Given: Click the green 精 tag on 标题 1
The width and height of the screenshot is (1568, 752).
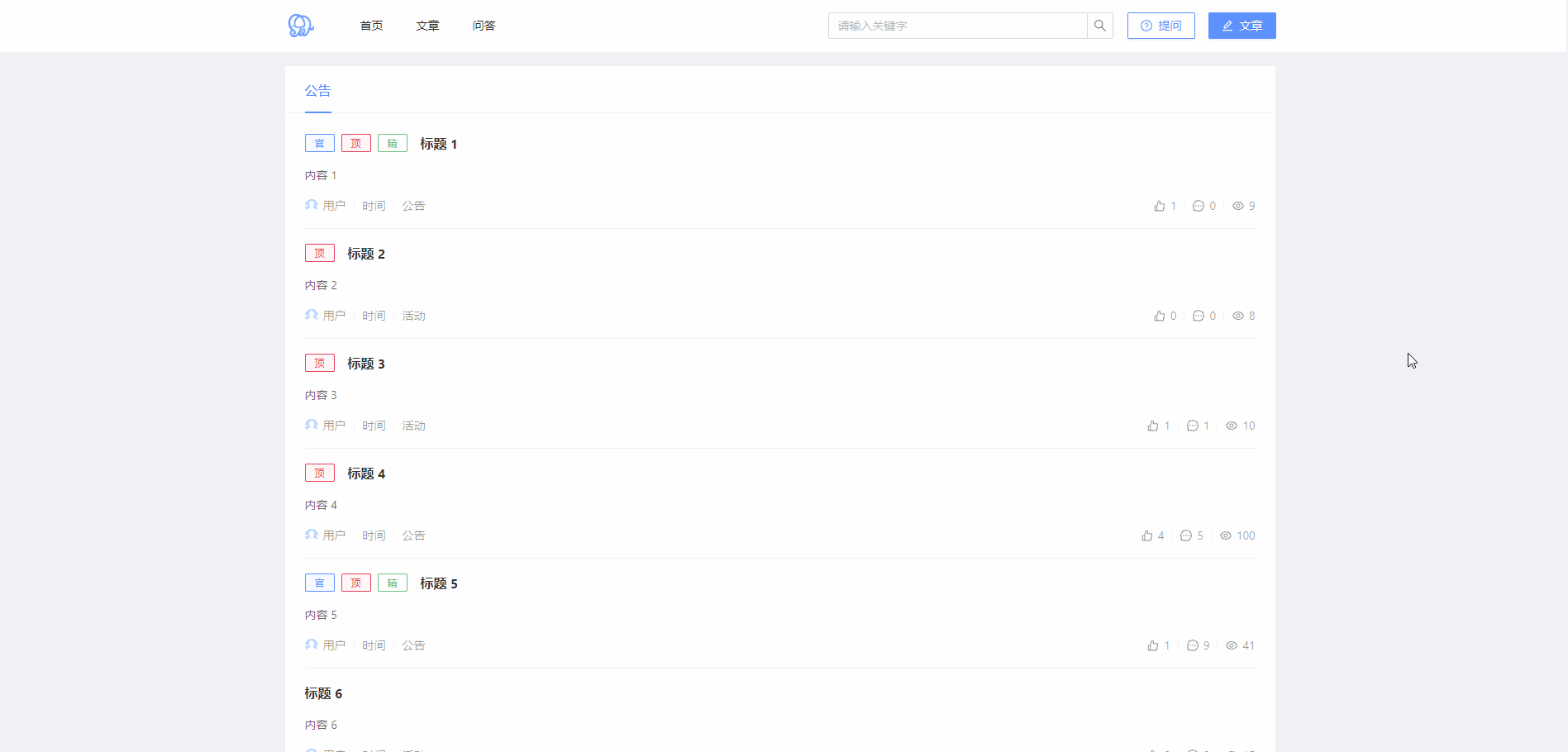Looking at the screenshot, I should (393, 143).
